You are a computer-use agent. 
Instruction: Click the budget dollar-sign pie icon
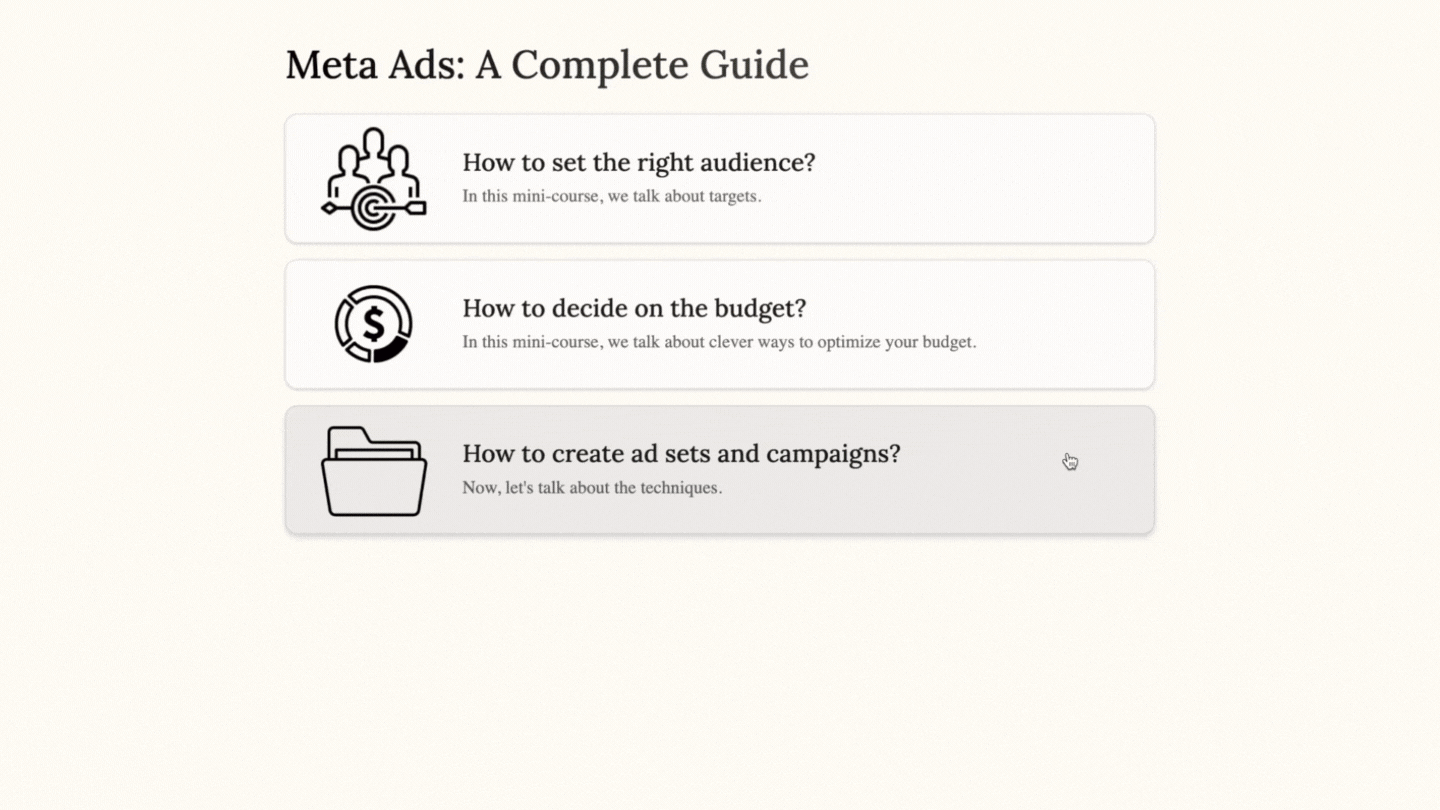[374, 324]
